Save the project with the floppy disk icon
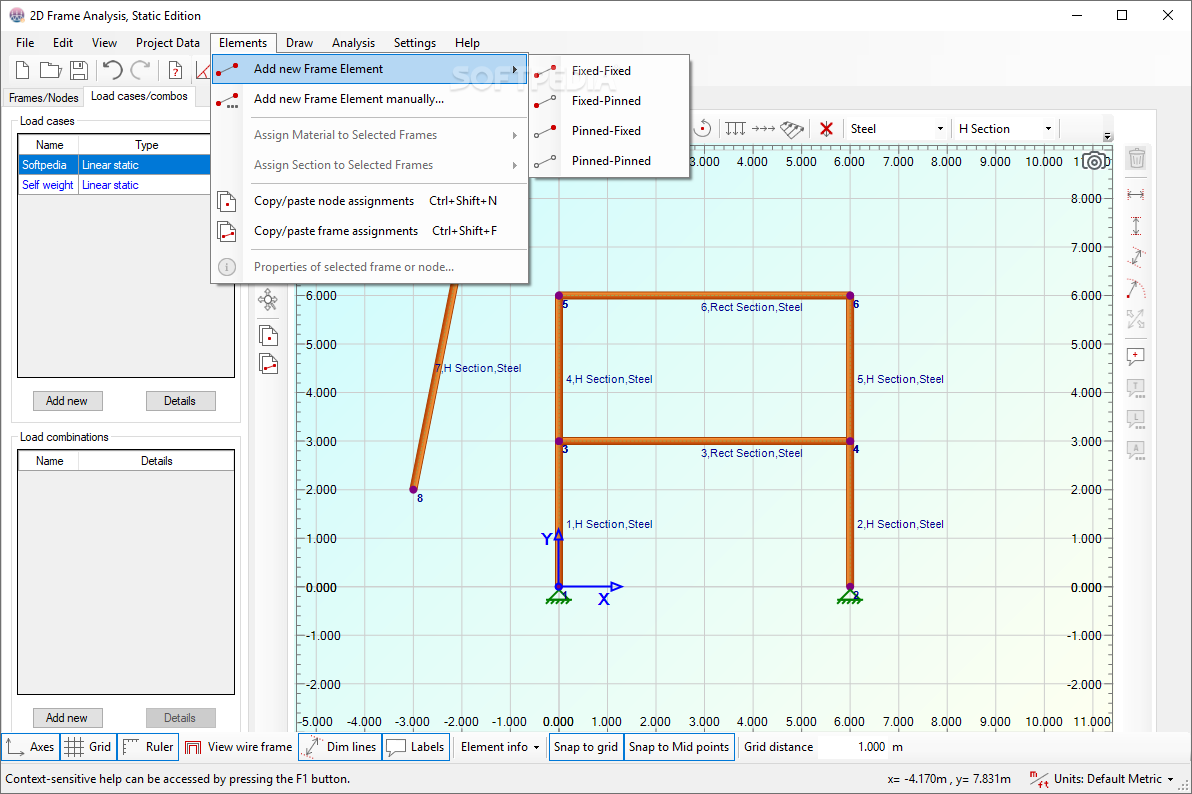 tap(79, 71)
